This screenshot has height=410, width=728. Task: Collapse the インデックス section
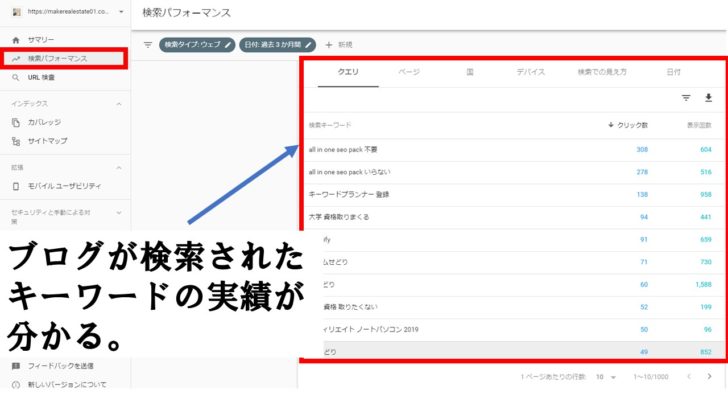pyautogui.click(x=119, y=103)
